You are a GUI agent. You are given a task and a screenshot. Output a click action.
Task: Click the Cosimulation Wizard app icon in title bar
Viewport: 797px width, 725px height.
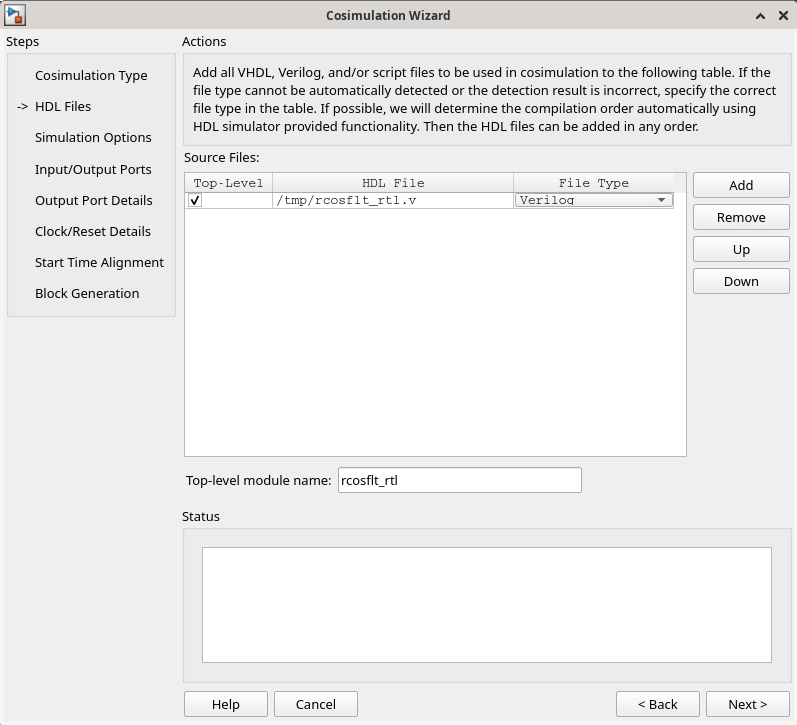tap(15, 15)
